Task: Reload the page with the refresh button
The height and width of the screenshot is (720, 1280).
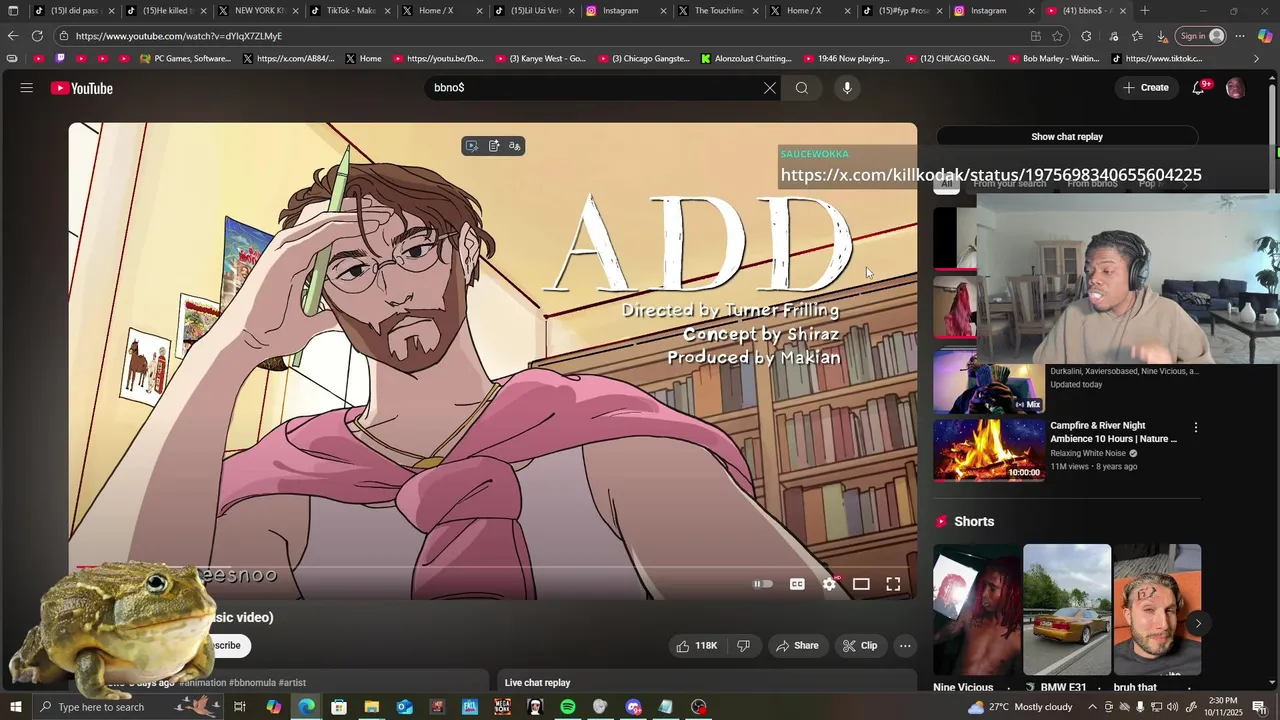Action: [x=37, y=36]
